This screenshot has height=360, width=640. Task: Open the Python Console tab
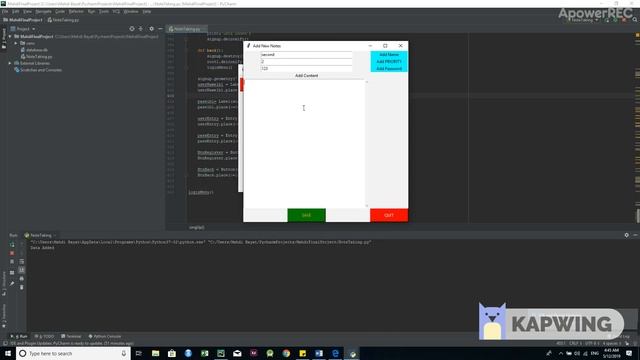tap(105, 336)
